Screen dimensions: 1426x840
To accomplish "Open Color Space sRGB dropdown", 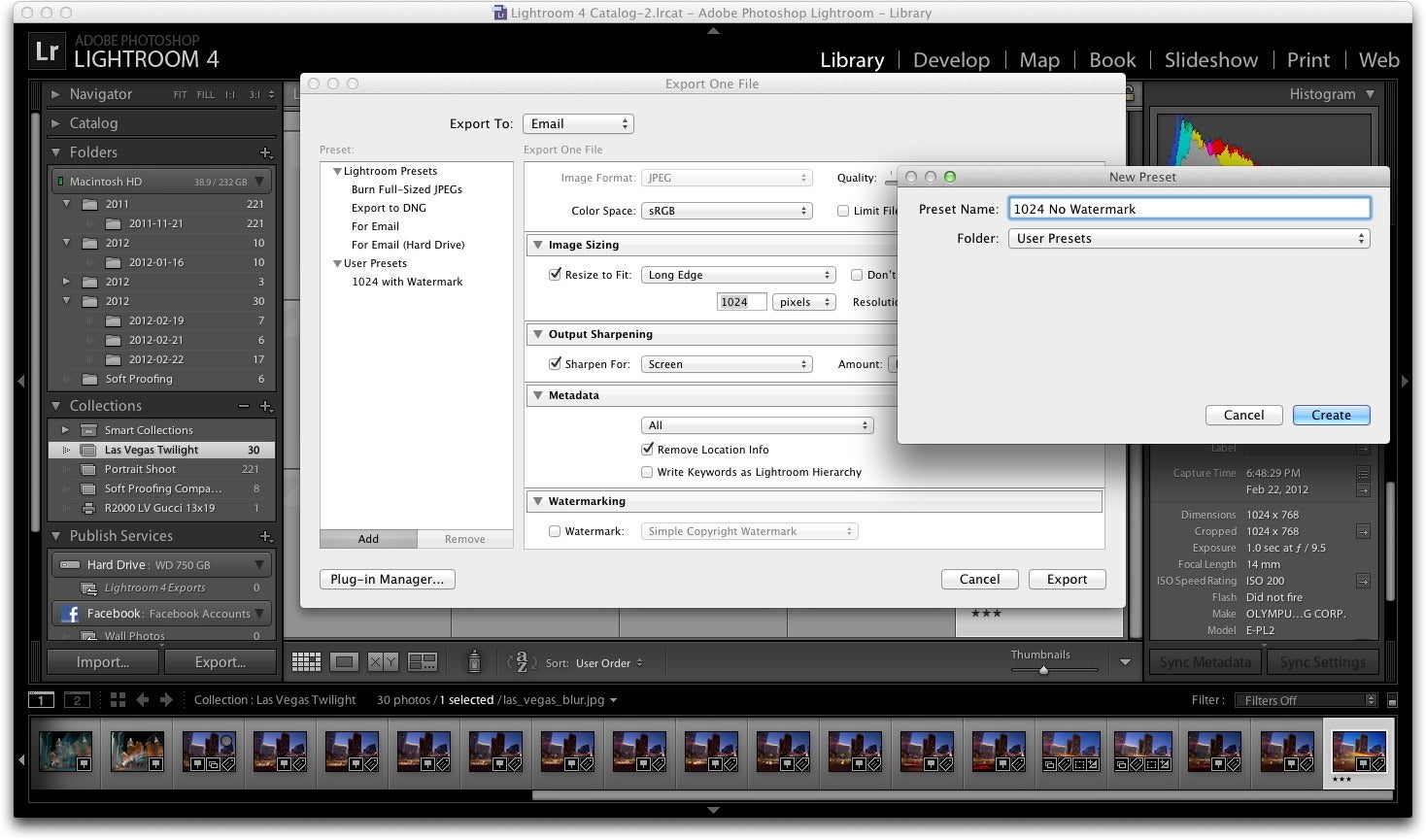I will point(727,211).
